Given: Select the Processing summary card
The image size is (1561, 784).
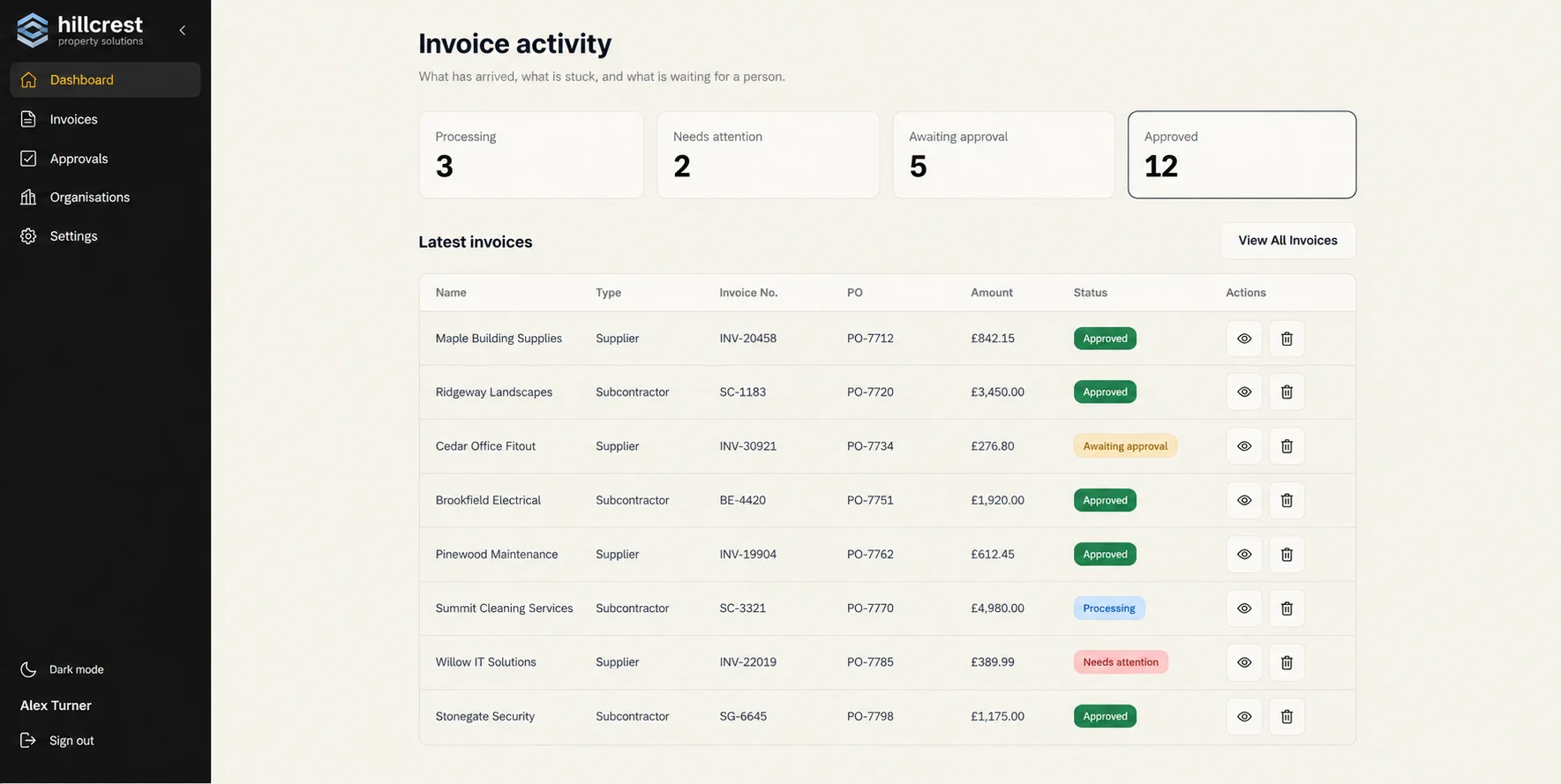Looking at the screenshot, I should tap(531, 154).
